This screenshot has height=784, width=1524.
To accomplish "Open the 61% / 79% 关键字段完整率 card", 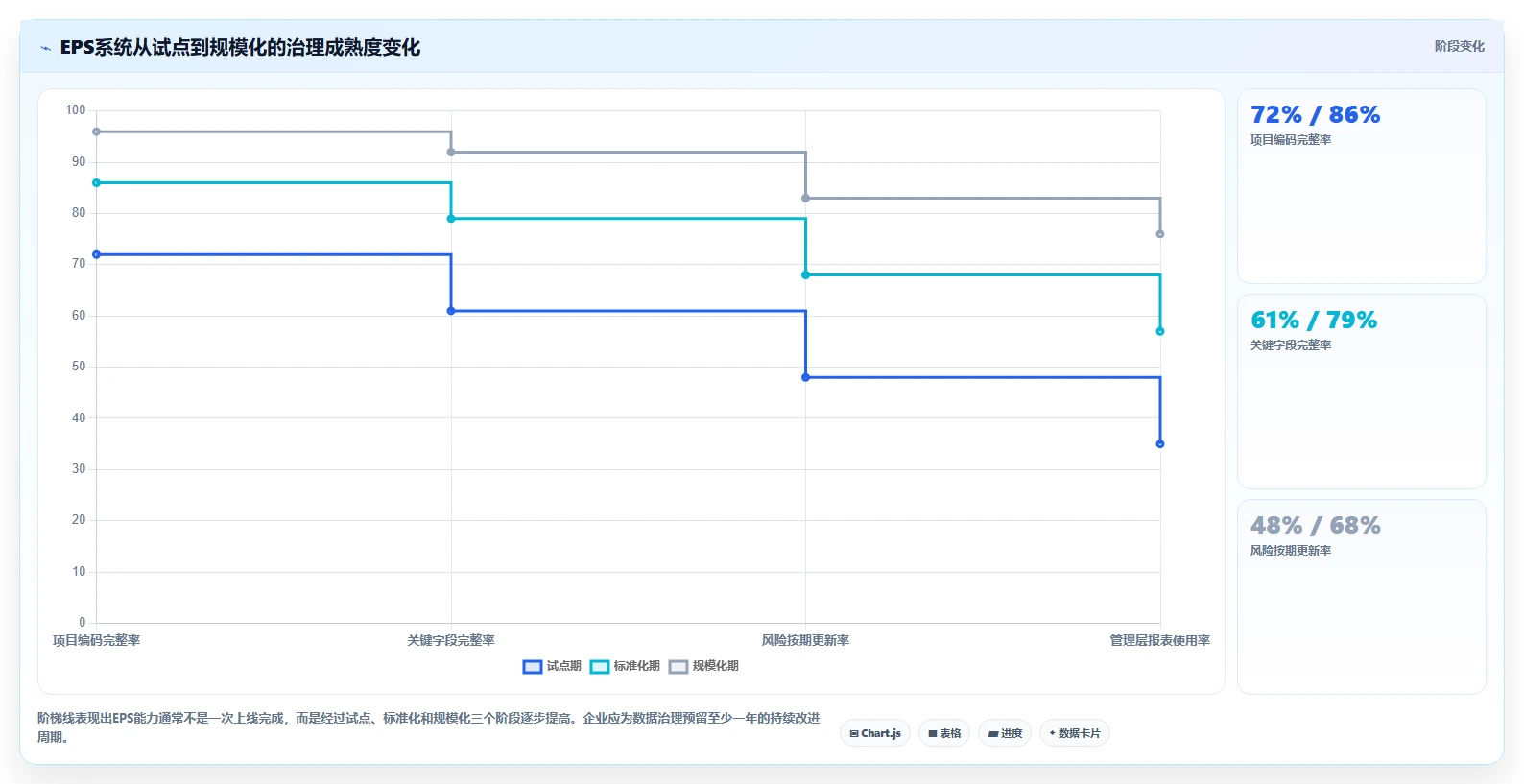I will pyautogui.click(x=1361, y=392).
